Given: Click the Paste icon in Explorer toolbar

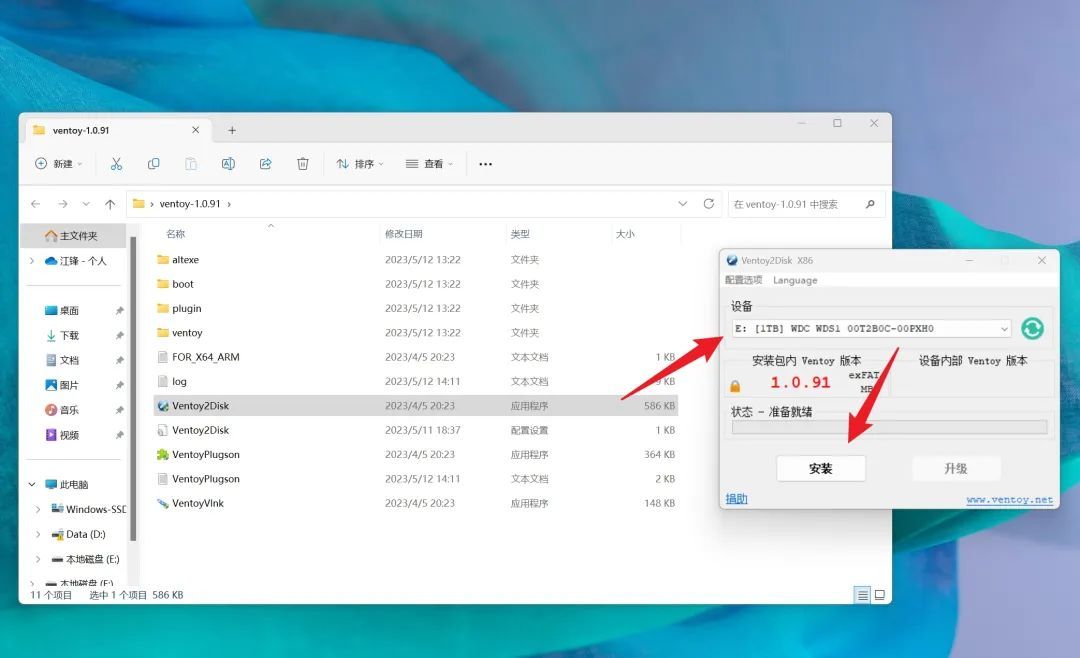Looking at the screenshot, I should (x=191, y=164).
